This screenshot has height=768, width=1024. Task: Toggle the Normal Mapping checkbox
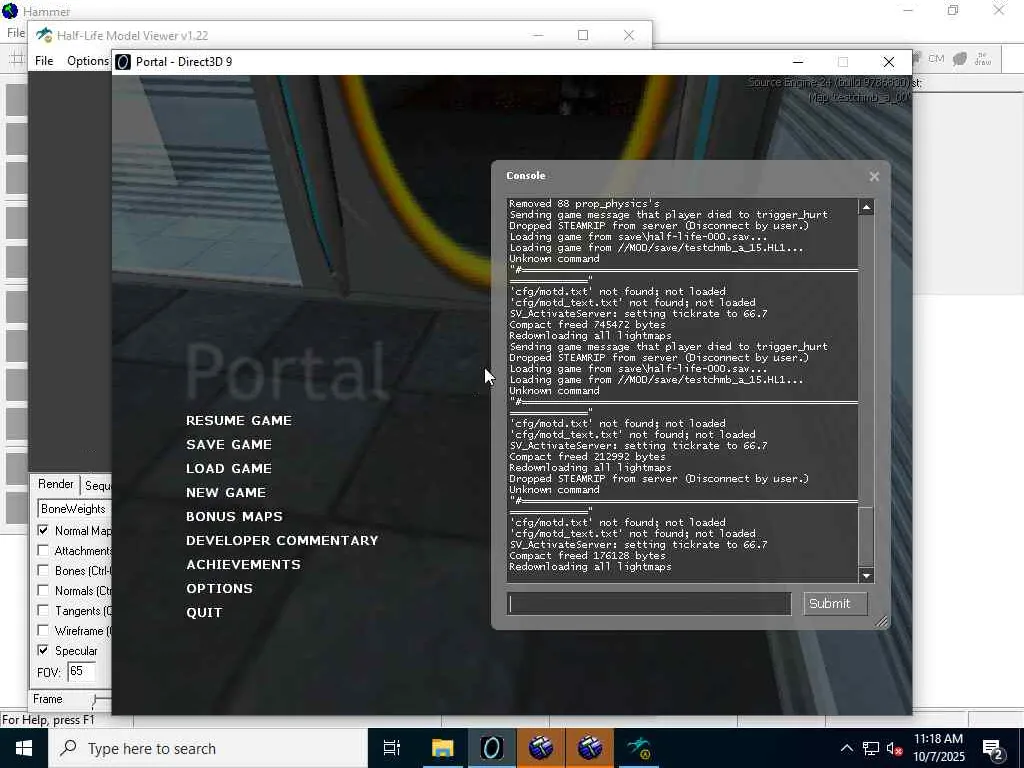tap(43, 530)
